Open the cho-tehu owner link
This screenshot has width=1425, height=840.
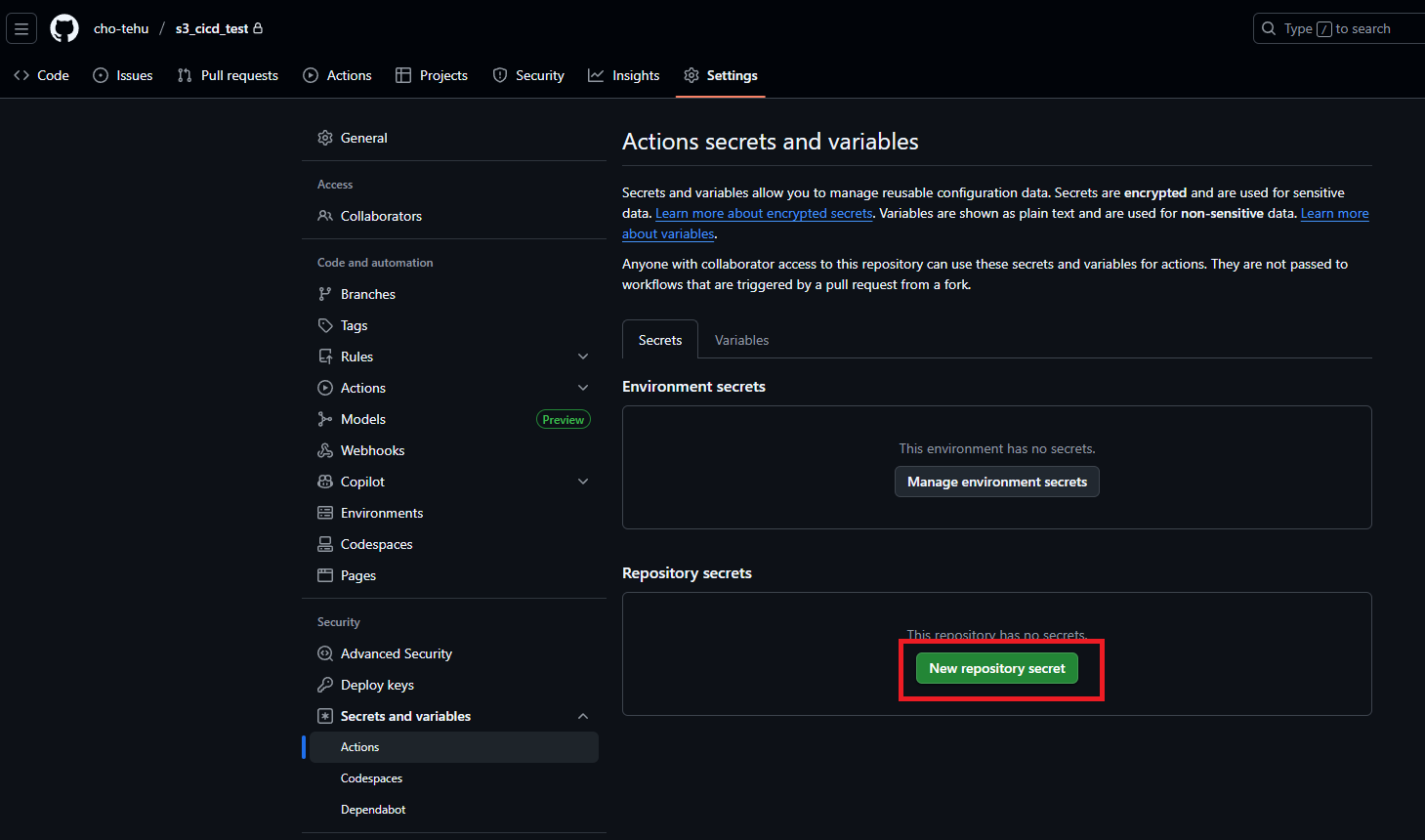click(121, 28)
